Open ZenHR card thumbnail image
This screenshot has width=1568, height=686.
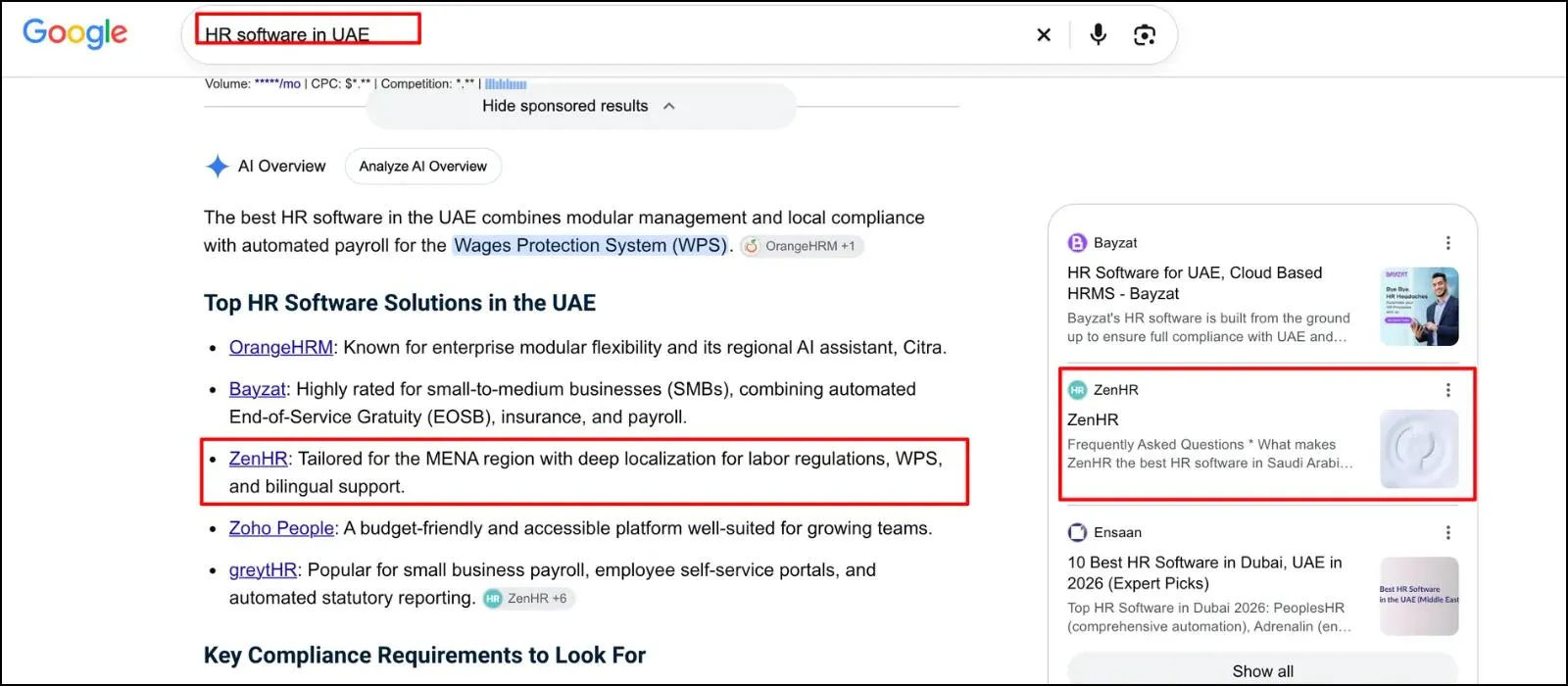pos(1419,449)
